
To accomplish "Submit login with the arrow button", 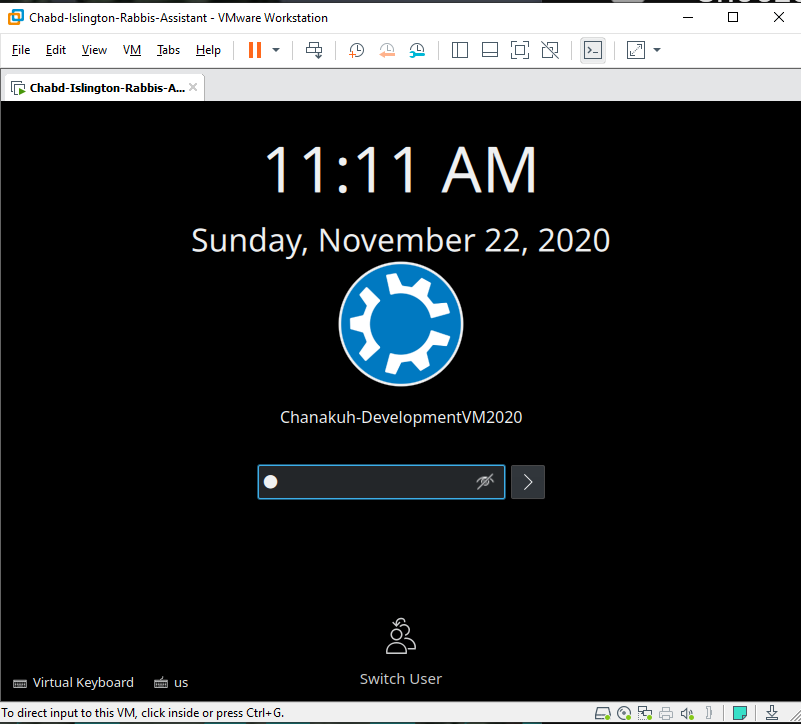I will [528, 482].
